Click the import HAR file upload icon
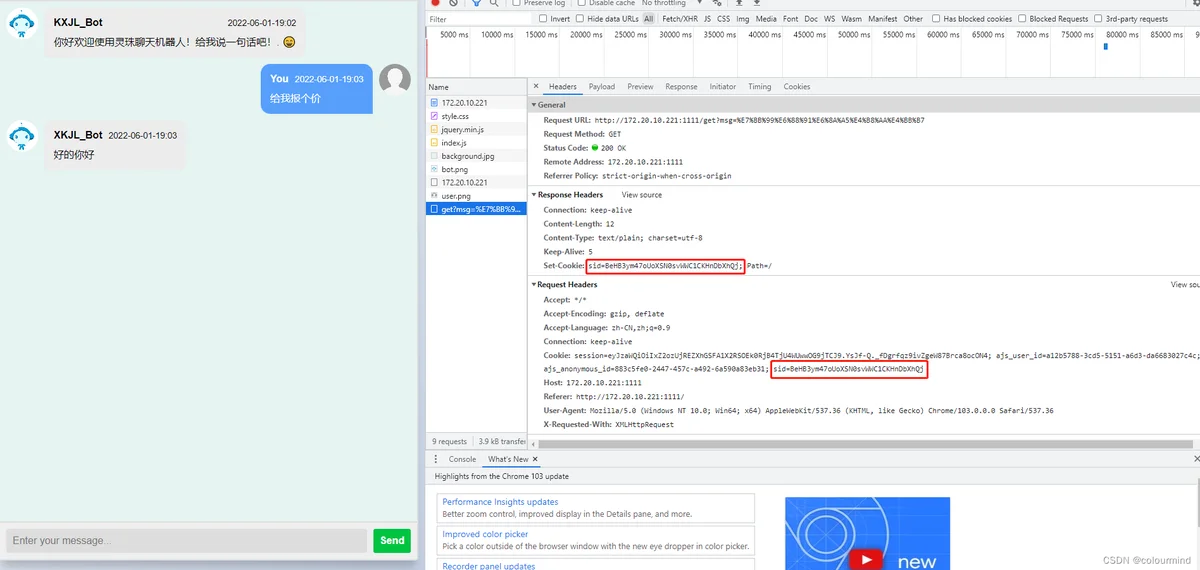Image resolution: width=1200 pixels, height=570 pixels. [x=741, y=3]
